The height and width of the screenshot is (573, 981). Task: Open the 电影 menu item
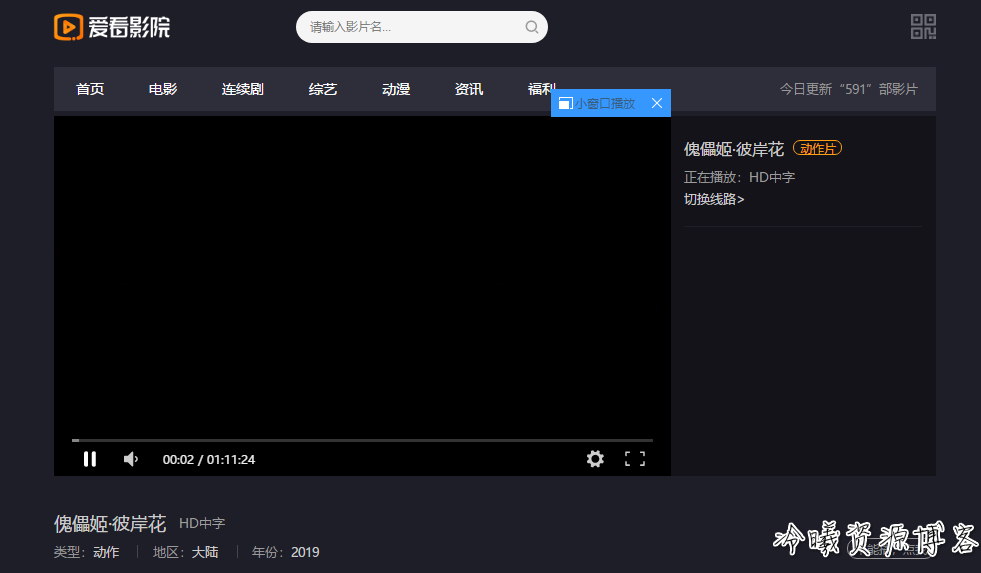point(163,89)
